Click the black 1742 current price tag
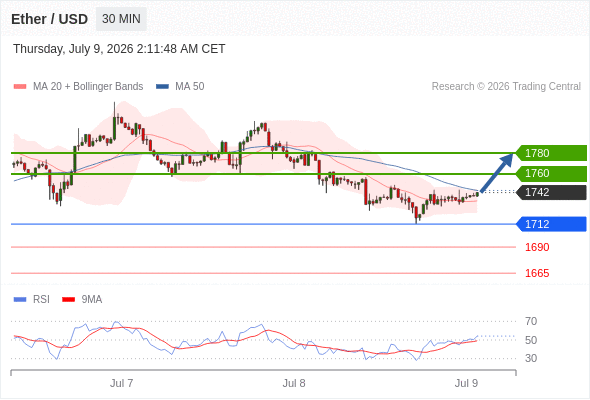The image size is (590, 400). pyautogui.click(x=551, y=192)
